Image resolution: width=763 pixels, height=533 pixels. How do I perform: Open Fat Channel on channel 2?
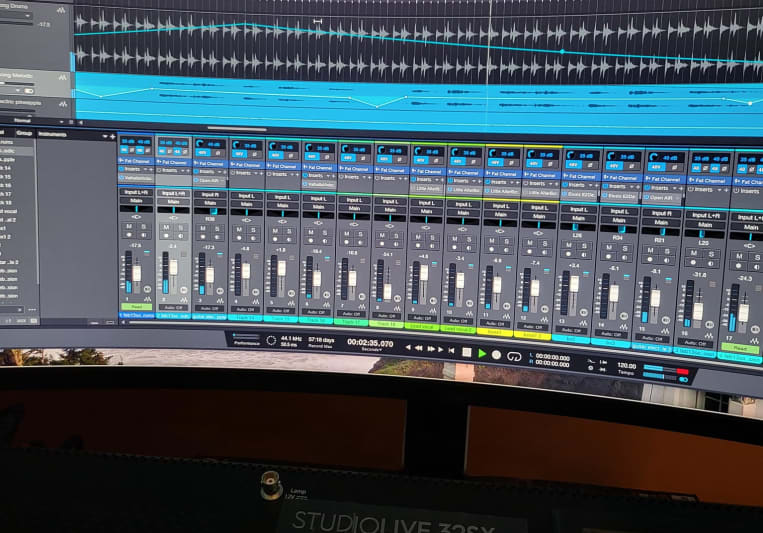coord(173,163)
